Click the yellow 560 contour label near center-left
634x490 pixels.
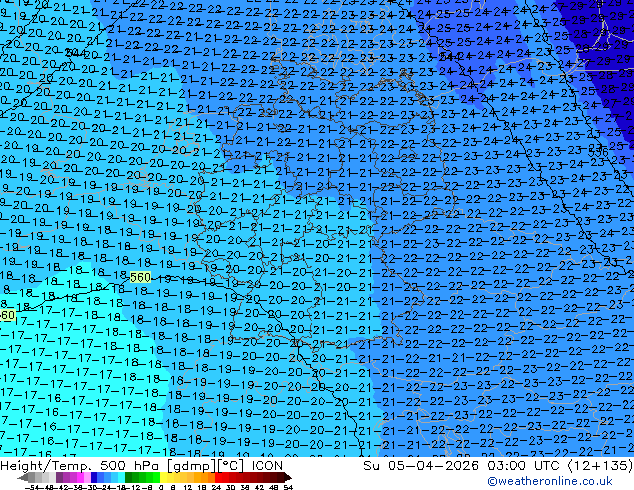point(140,277)
